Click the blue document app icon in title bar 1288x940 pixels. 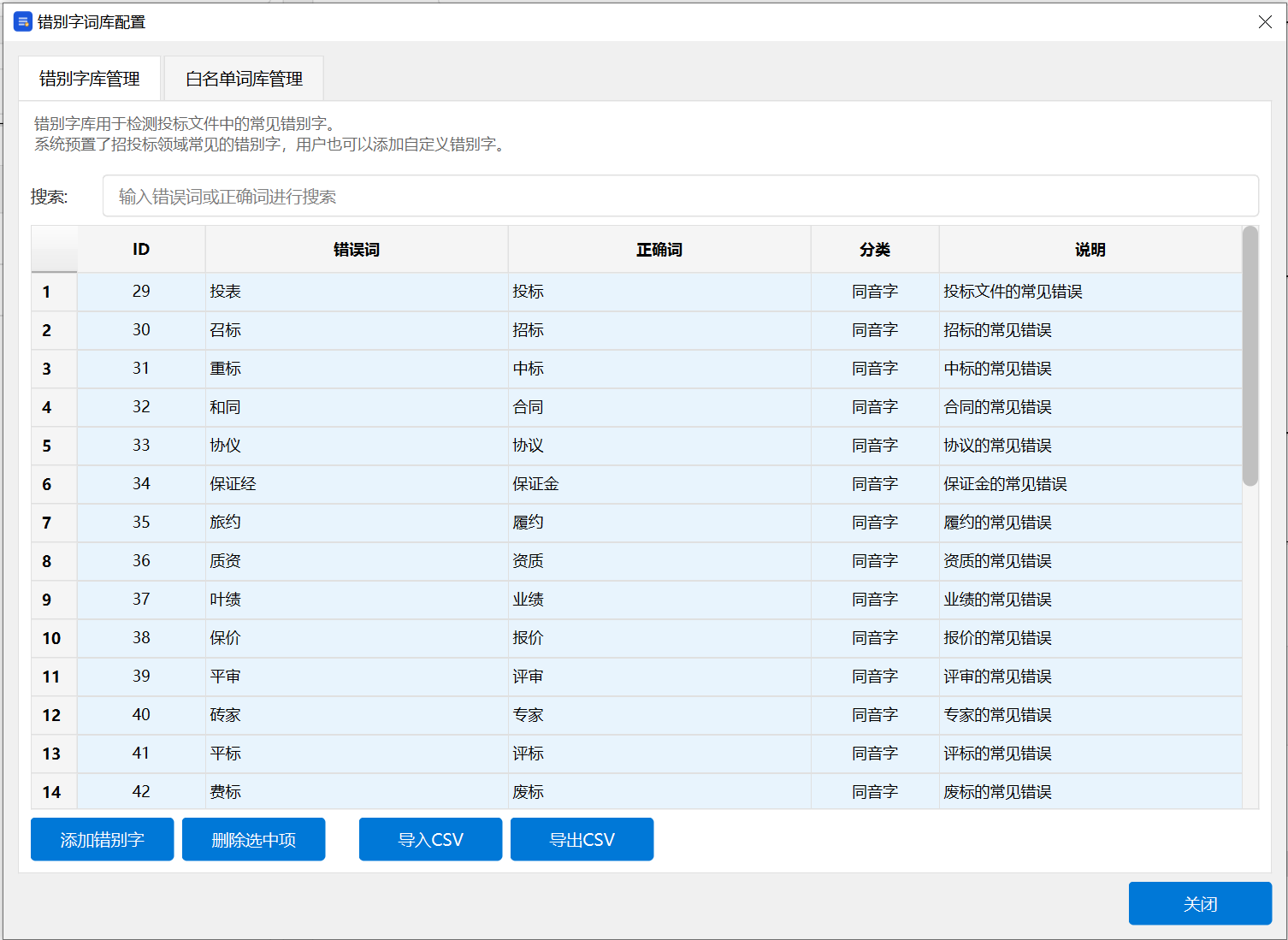coord(21,21)
